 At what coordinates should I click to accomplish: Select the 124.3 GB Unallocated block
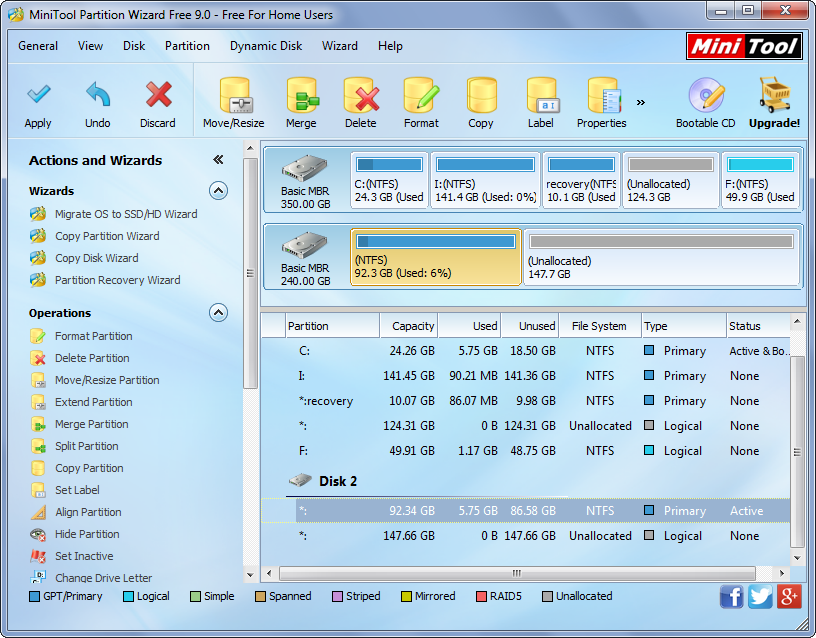click(671, 180)
